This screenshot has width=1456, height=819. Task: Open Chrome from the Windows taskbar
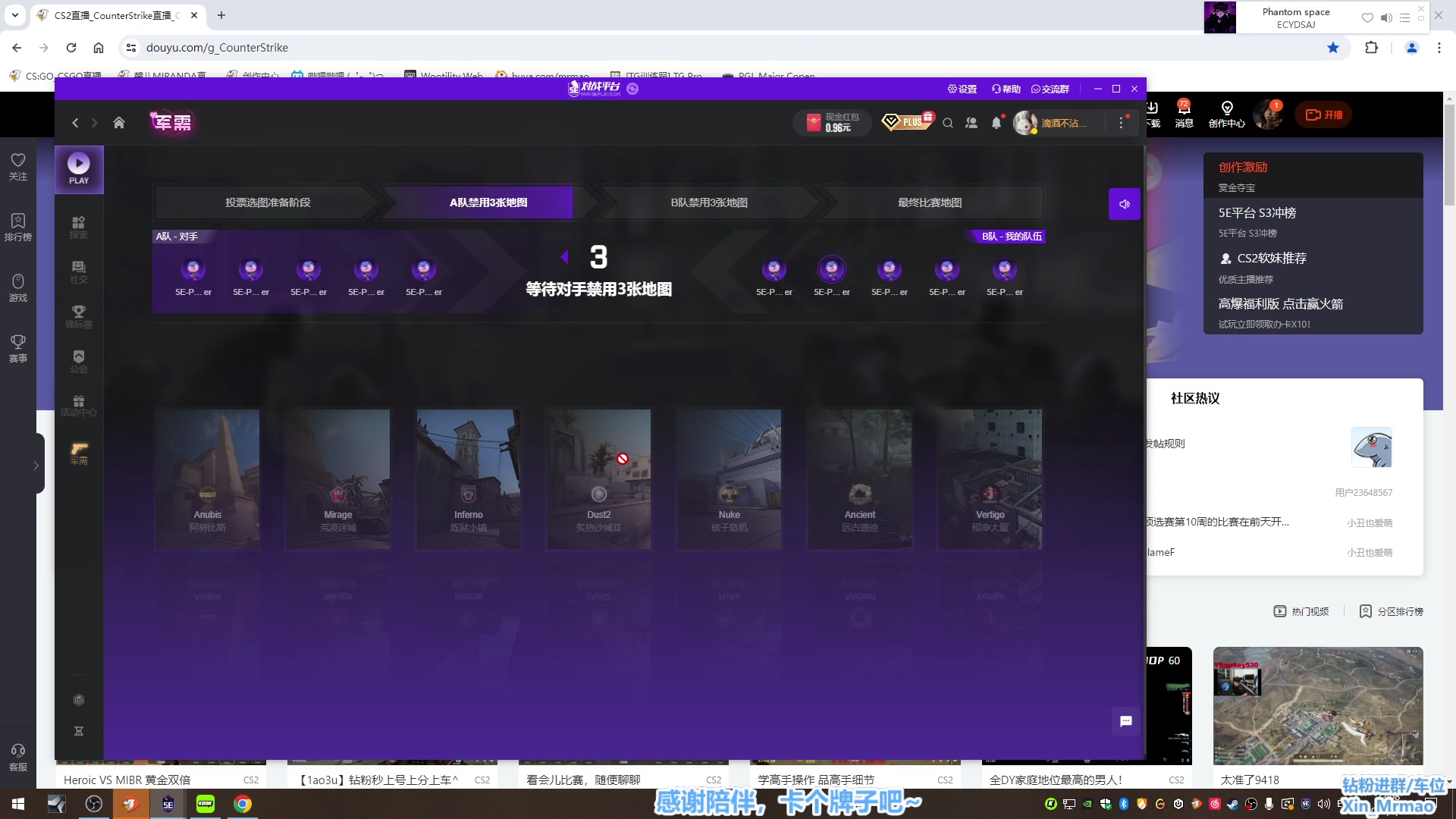point(243,804)
